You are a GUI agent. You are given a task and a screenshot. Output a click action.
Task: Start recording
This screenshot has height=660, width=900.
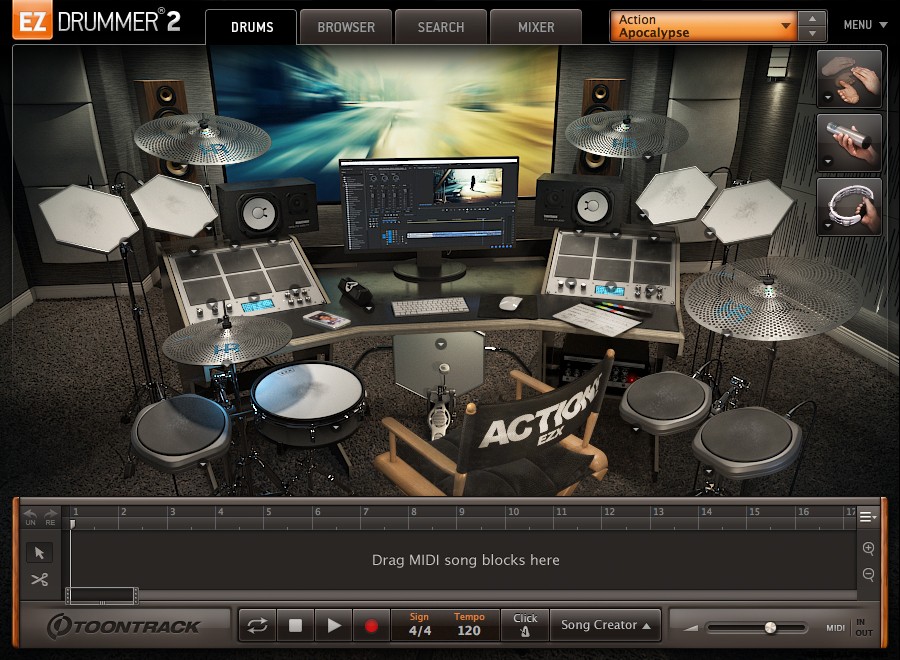click(371, 625)
